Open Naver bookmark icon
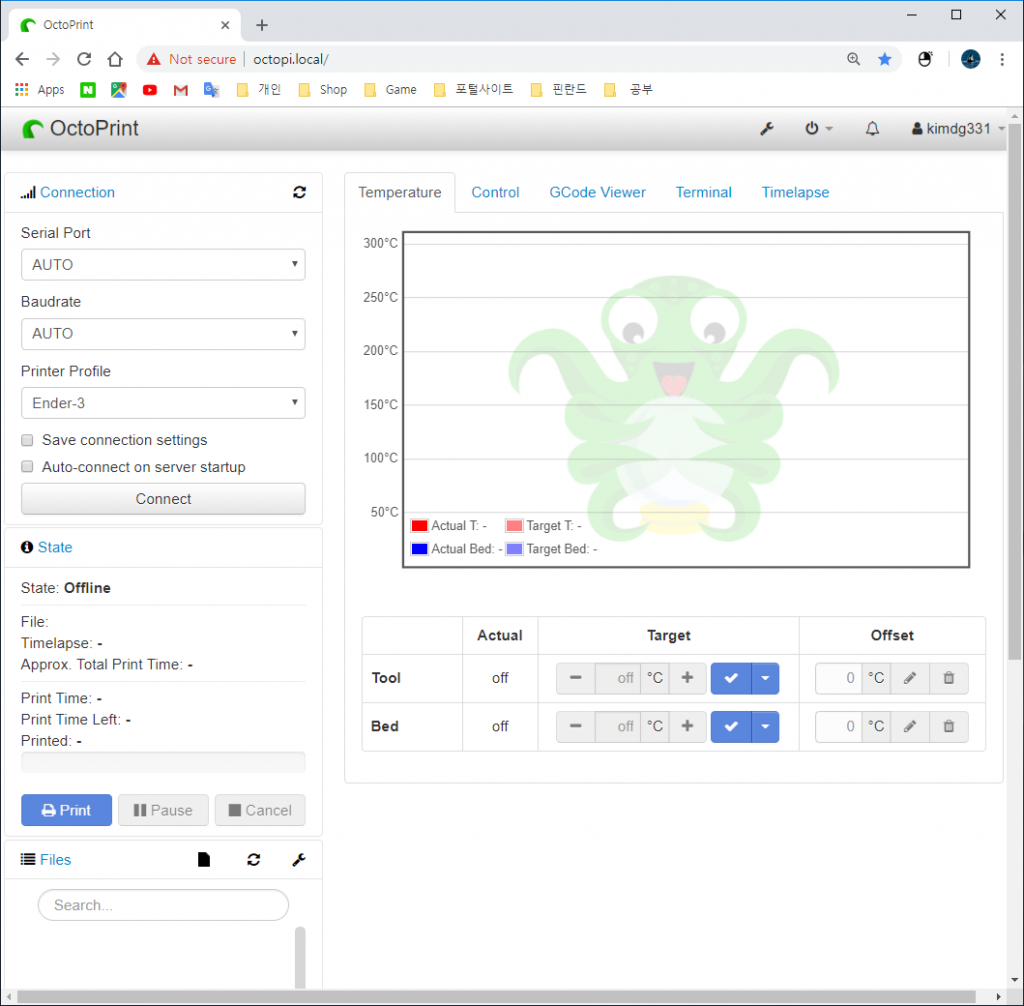Screen dimensions: 1024x1006 pyautogui.click(x=88, y=89)
